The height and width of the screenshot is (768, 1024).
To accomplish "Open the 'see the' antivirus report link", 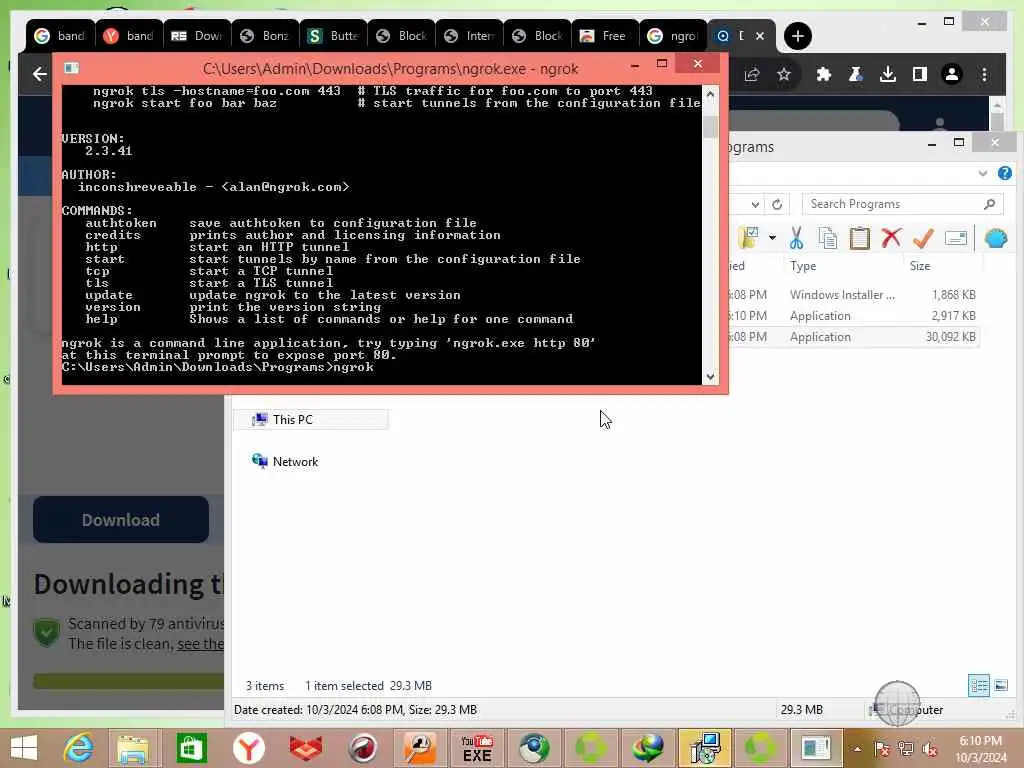I will (x=200, y=644).
